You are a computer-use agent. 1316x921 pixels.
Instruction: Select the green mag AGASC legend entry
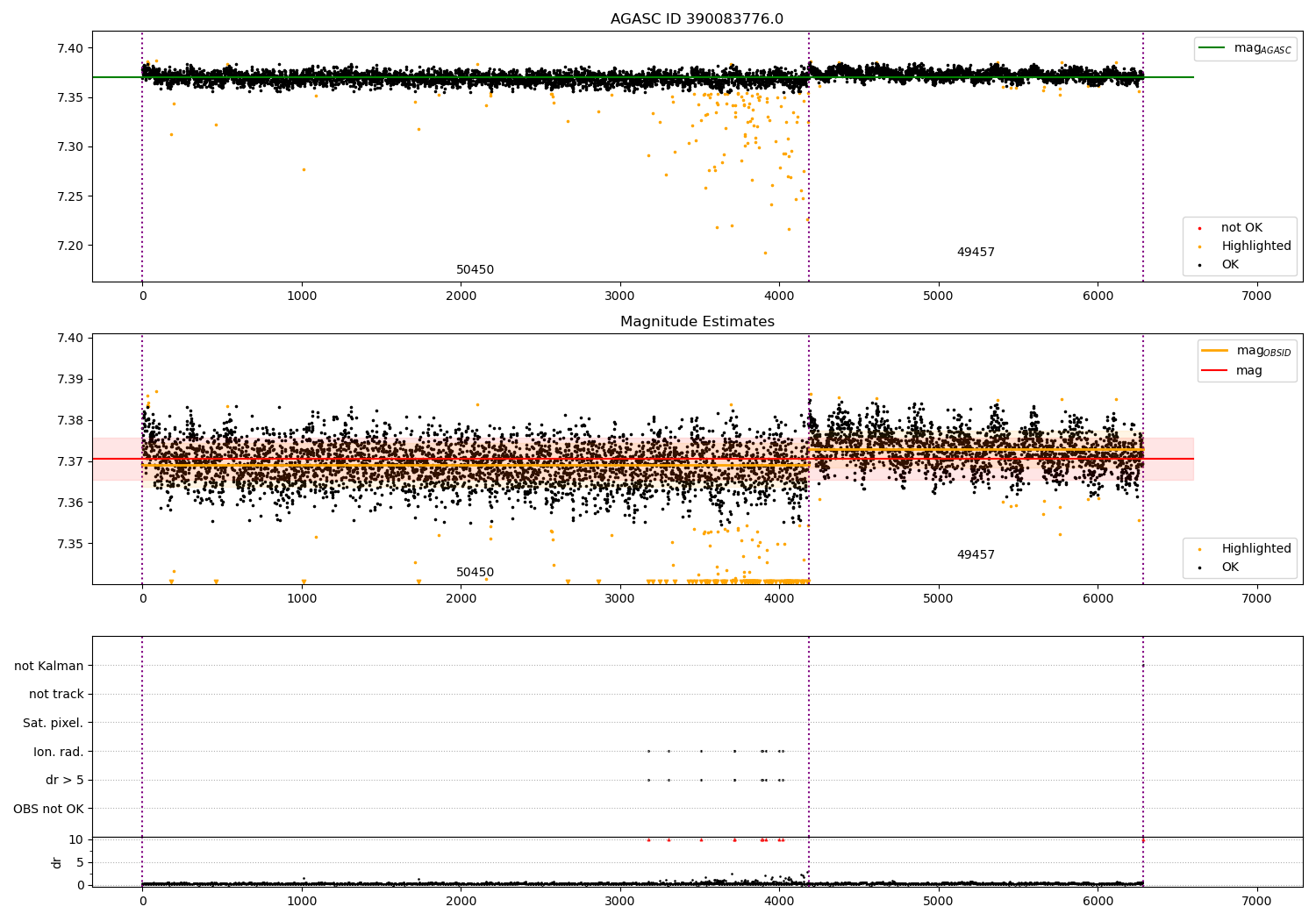(x=1246, y=48)
